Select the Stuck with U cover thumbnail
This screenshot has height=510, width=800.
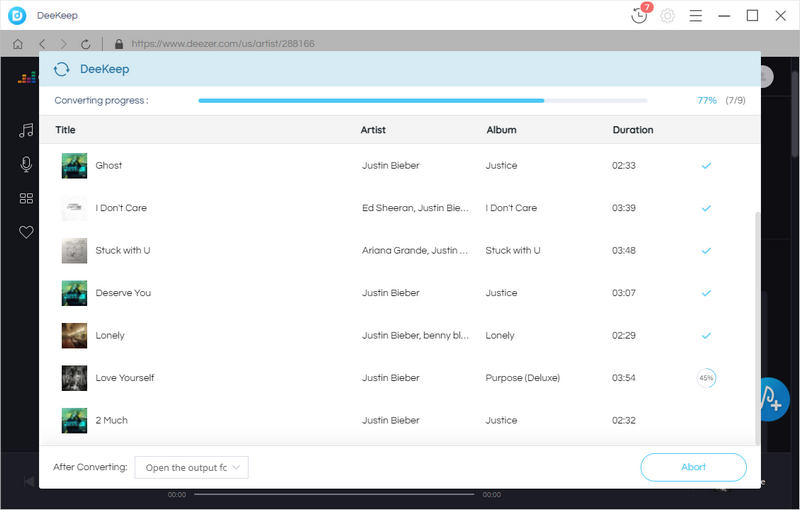click(x=74, y=250)
